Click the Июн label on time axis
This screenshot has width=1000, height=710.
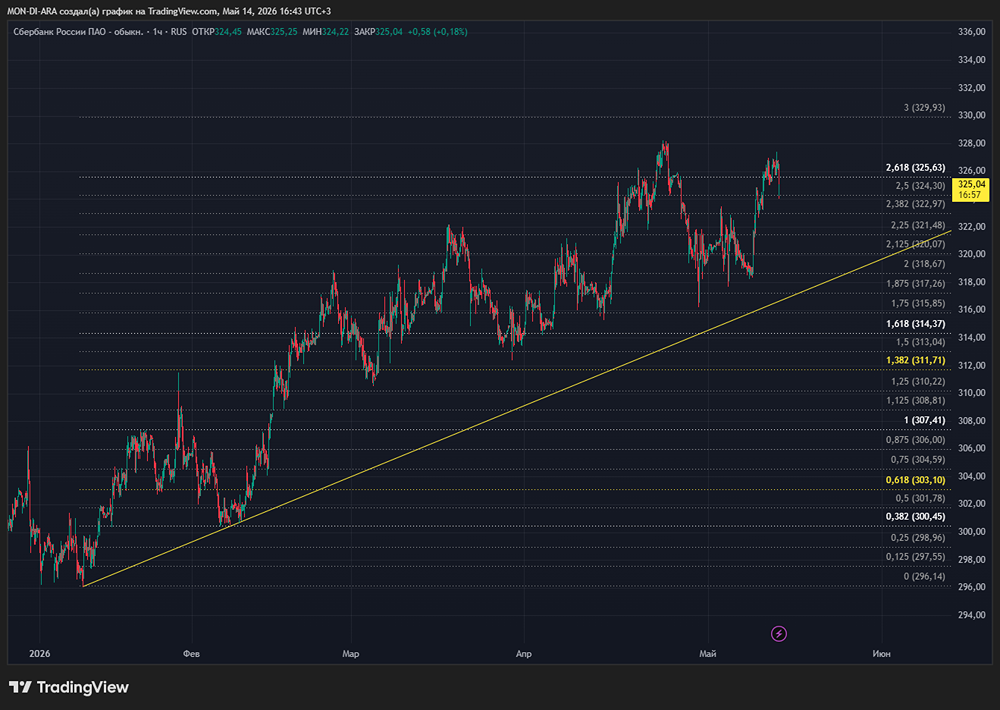pos(881,654)
